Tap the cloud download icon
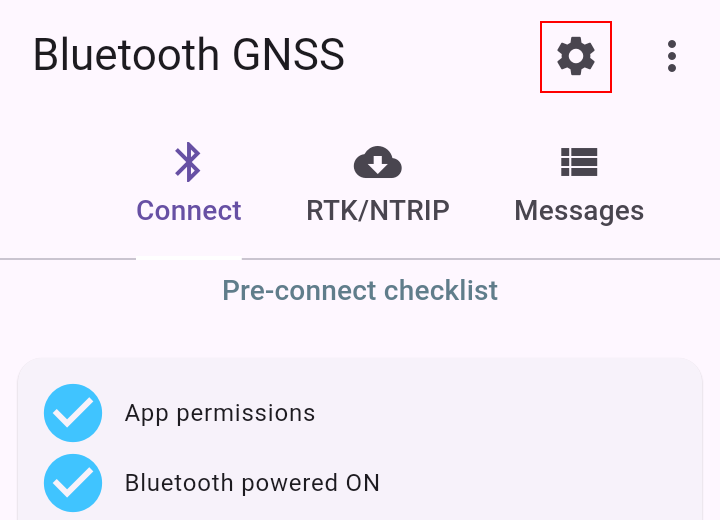The height and width of the screenshot is (520, 720). click(377, 162)
